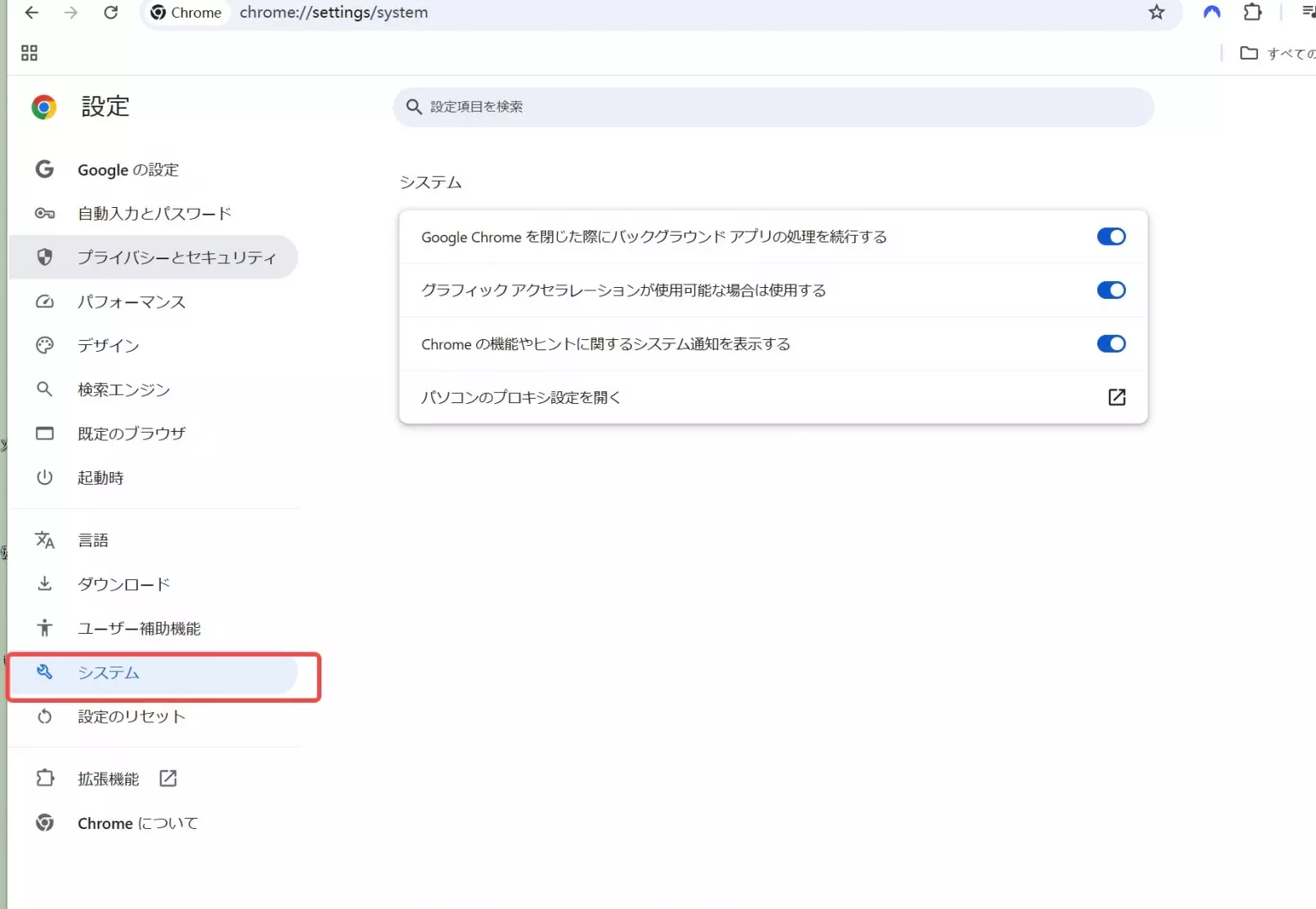Open 設定のリセット in sidebar
The width and height of the screenshot is (1316, 909).
coord(153,716)
